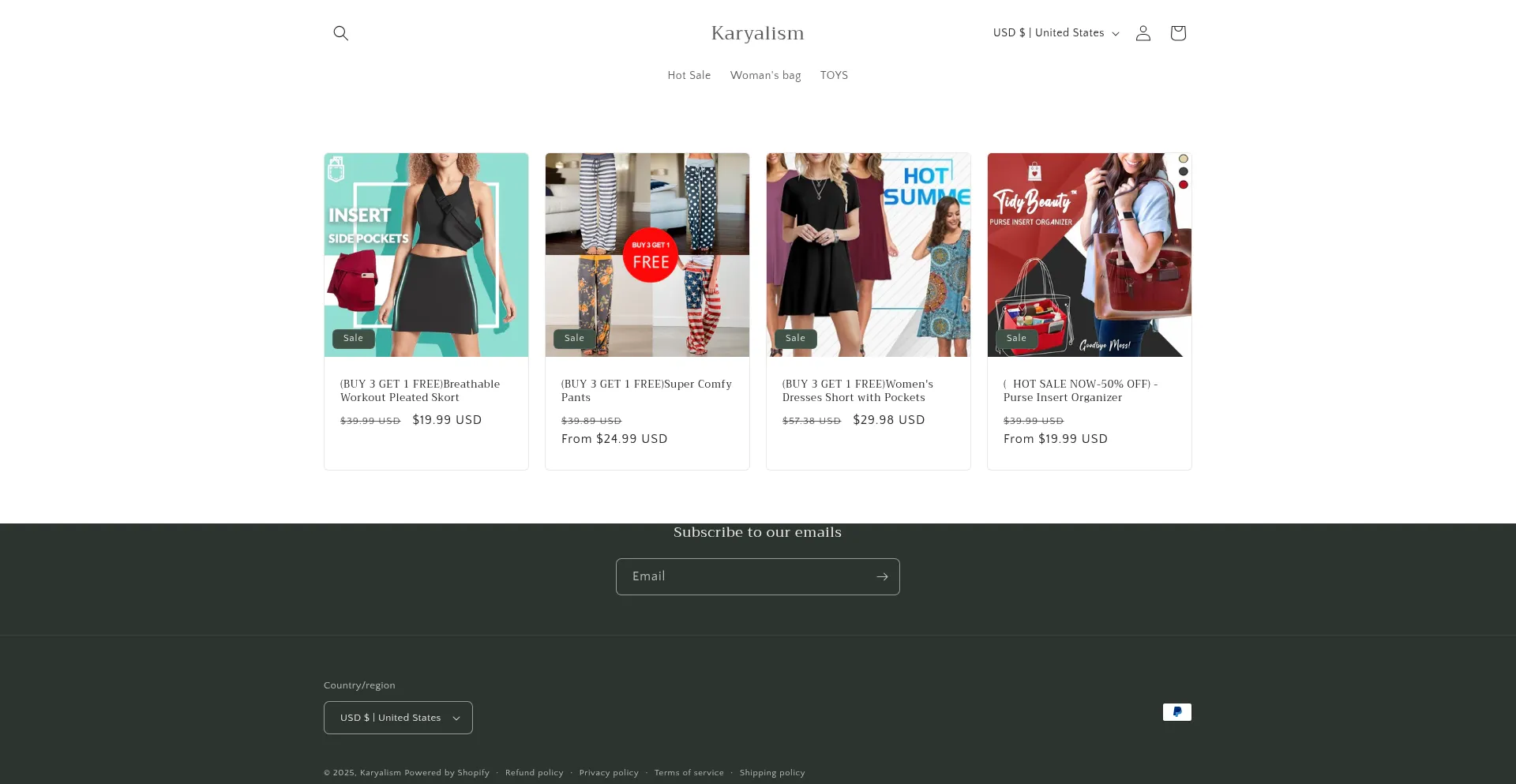
Task: Open Super Comfy Pants product title
Action: pyautogui.click(x=646, y=391)
